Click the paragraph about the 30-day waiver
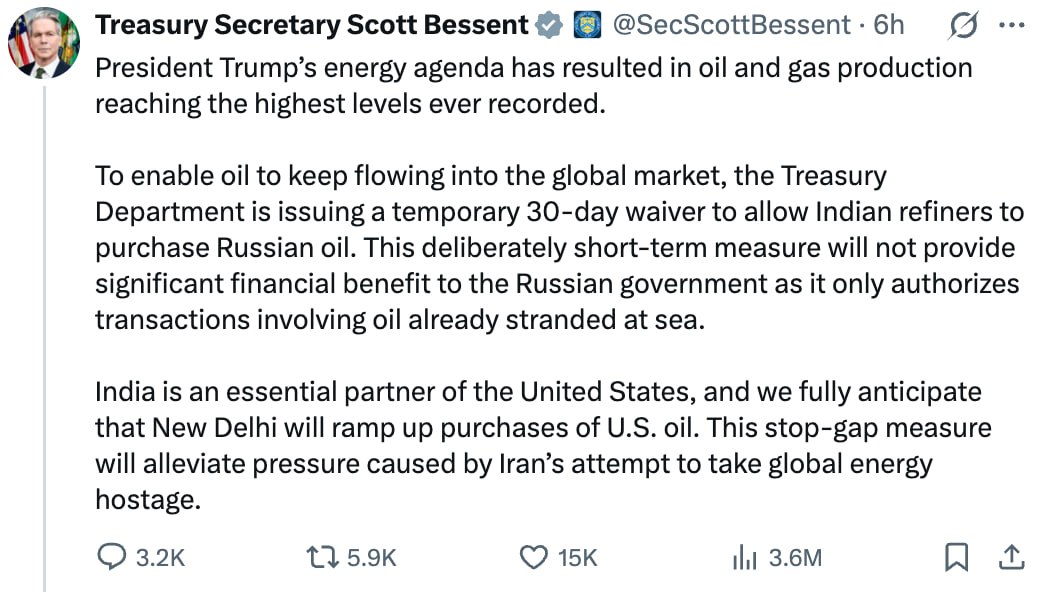 pyautogui.click(x=557, y=247)
